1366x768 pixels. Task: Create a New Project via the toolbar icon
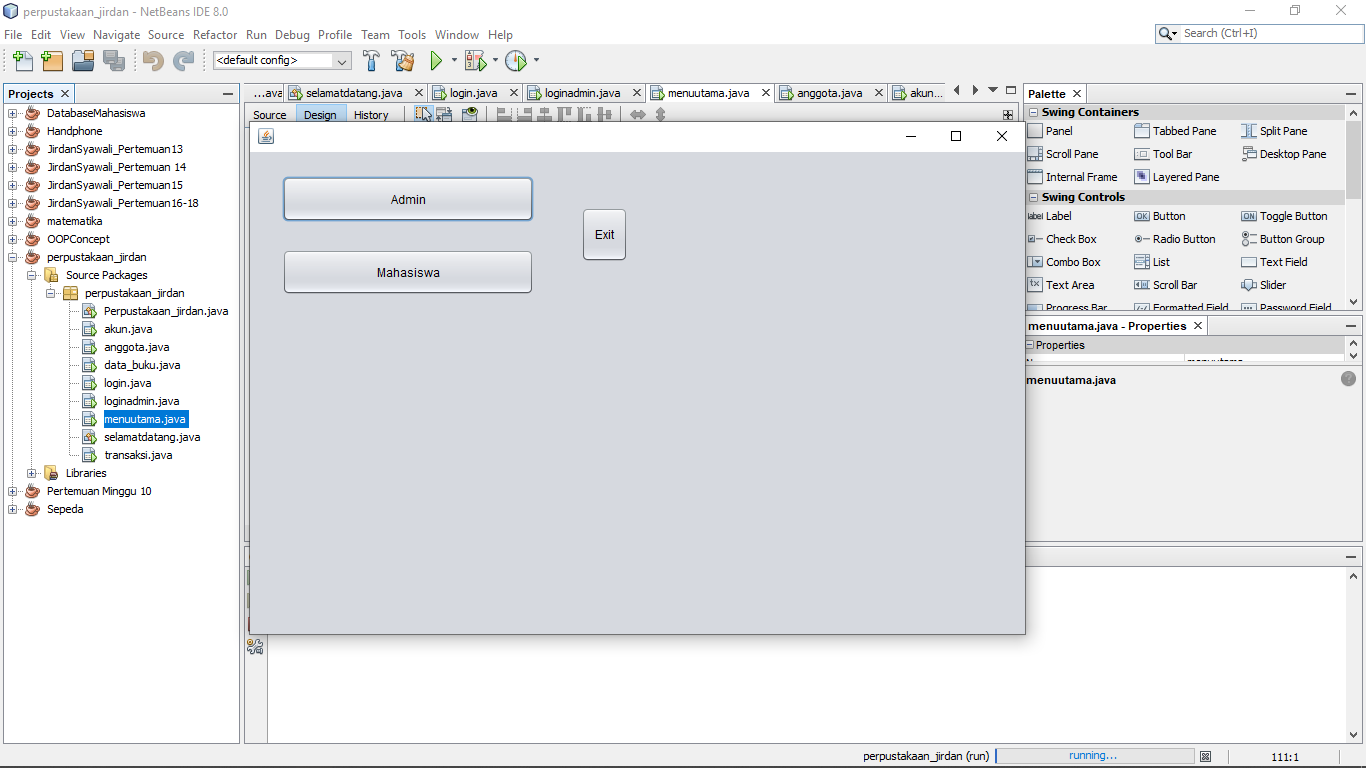(x=52, y=60)
